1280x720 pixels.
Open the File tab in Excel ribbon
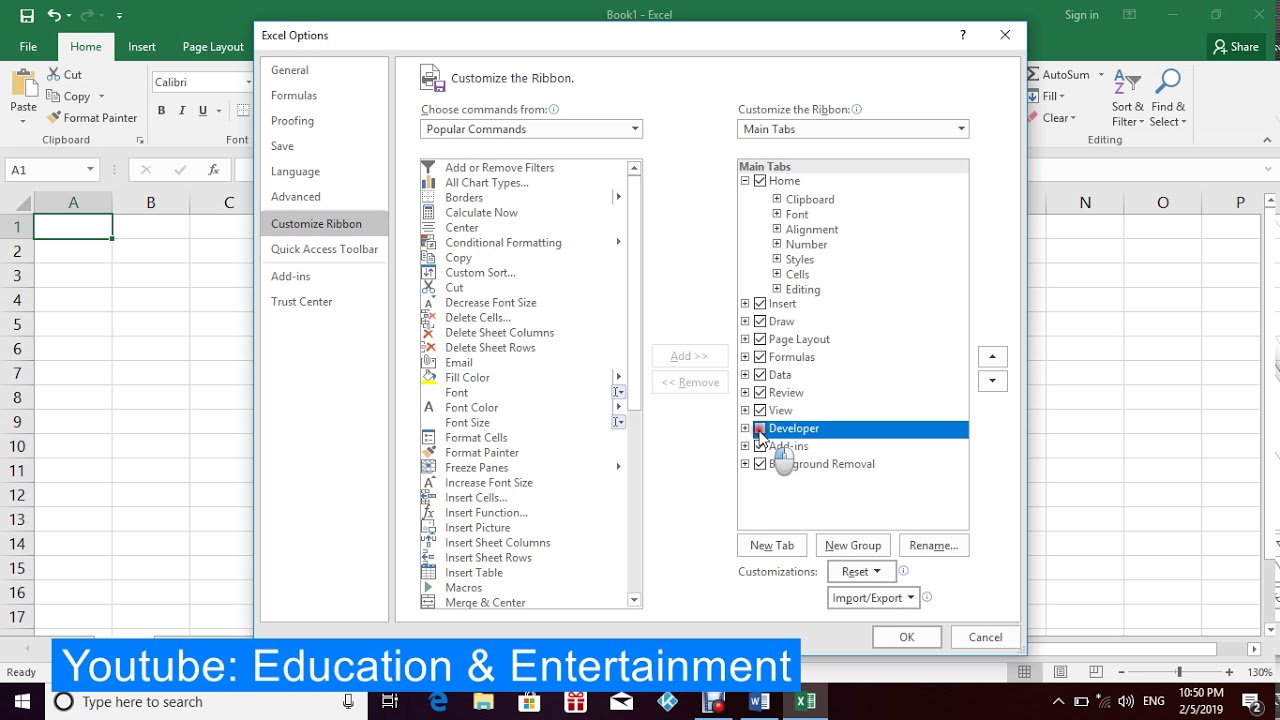28,47
